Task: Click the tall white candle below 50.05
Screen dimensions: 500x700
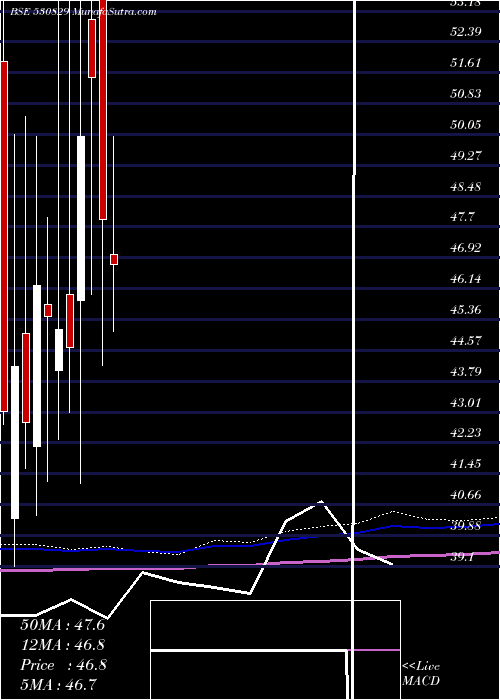Action: pos(81,218)
